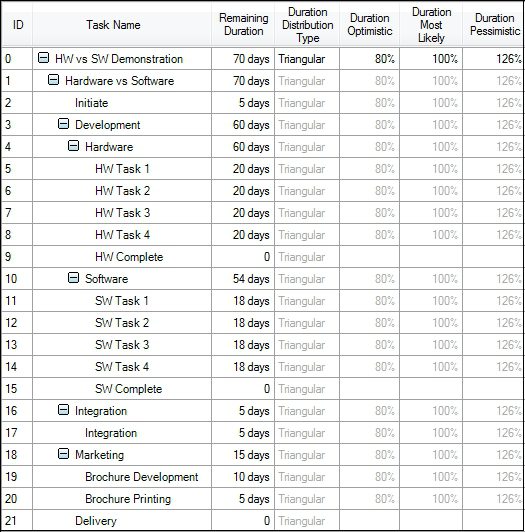Click the Brochure Development task name
The height and width of the screenshot is (532, 525).
142,477
